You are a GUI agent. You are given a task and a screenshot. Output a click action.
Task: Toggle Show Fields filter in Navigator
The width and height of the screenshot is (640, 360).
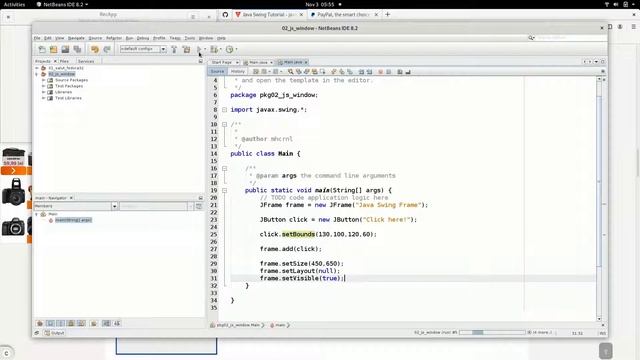click(50, 323)
